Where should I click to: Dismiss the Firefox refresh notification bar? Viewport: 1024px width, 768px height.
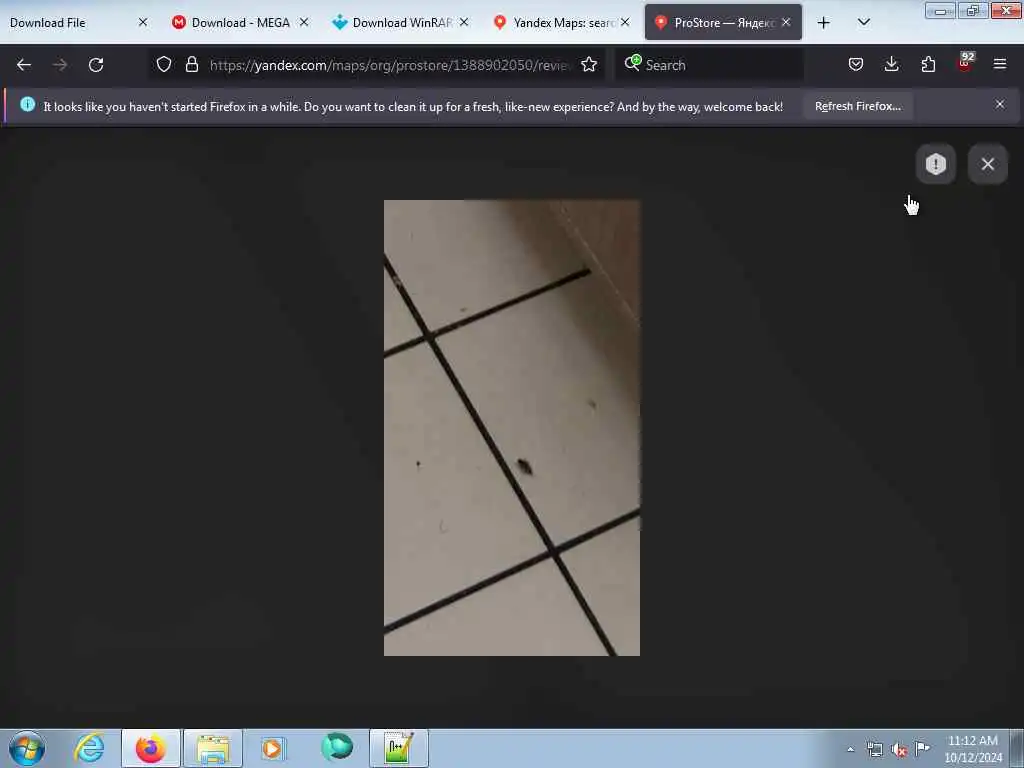(x=1000, y=104)
